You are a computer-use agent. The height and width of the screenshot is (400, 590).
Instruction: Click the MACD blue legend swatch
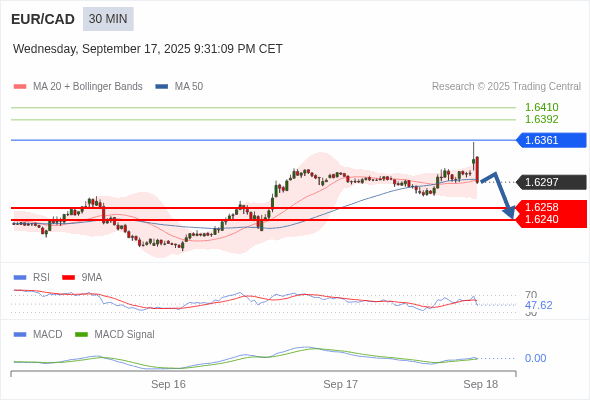(20, 335)
